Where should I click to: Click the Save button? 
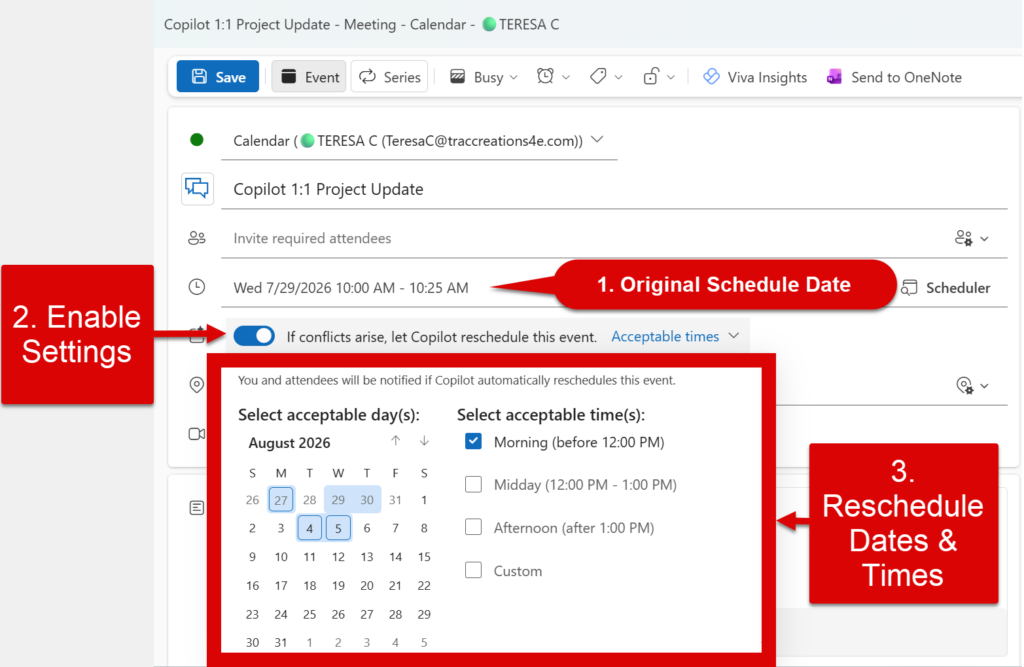click(217, 76)
